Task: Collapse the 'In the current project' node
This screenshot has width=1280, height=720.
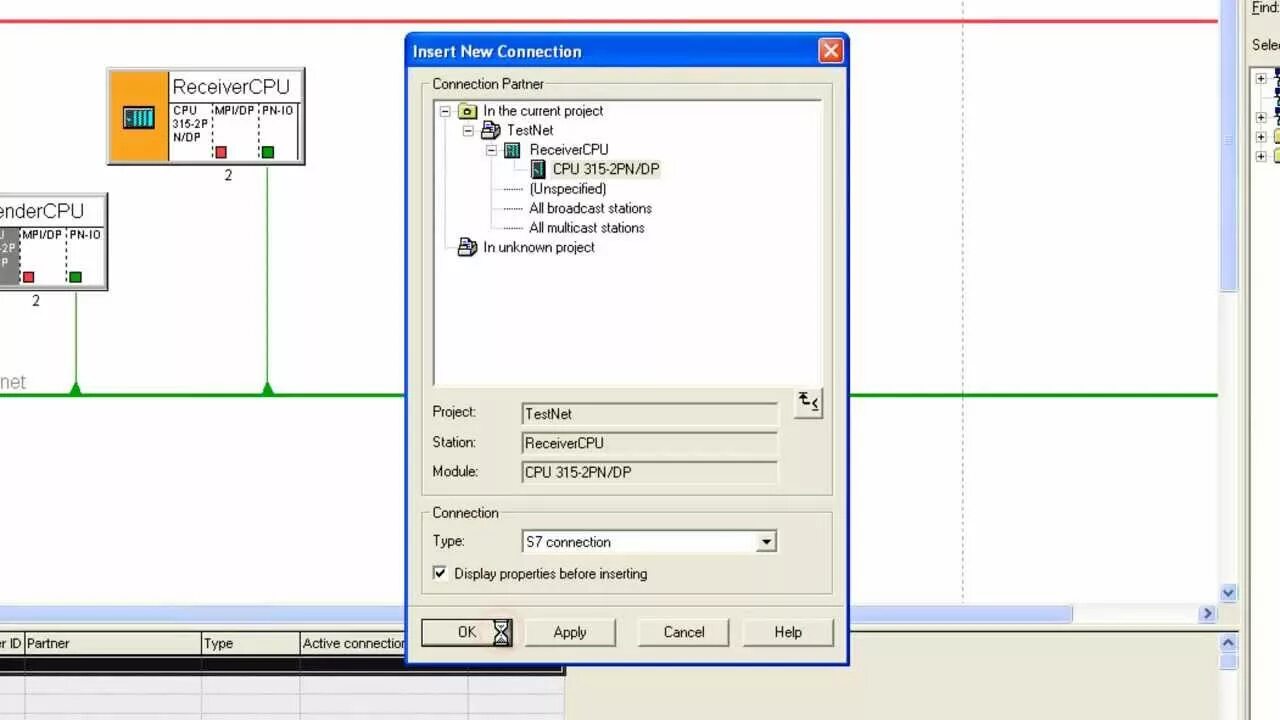Action: [445, 111]
